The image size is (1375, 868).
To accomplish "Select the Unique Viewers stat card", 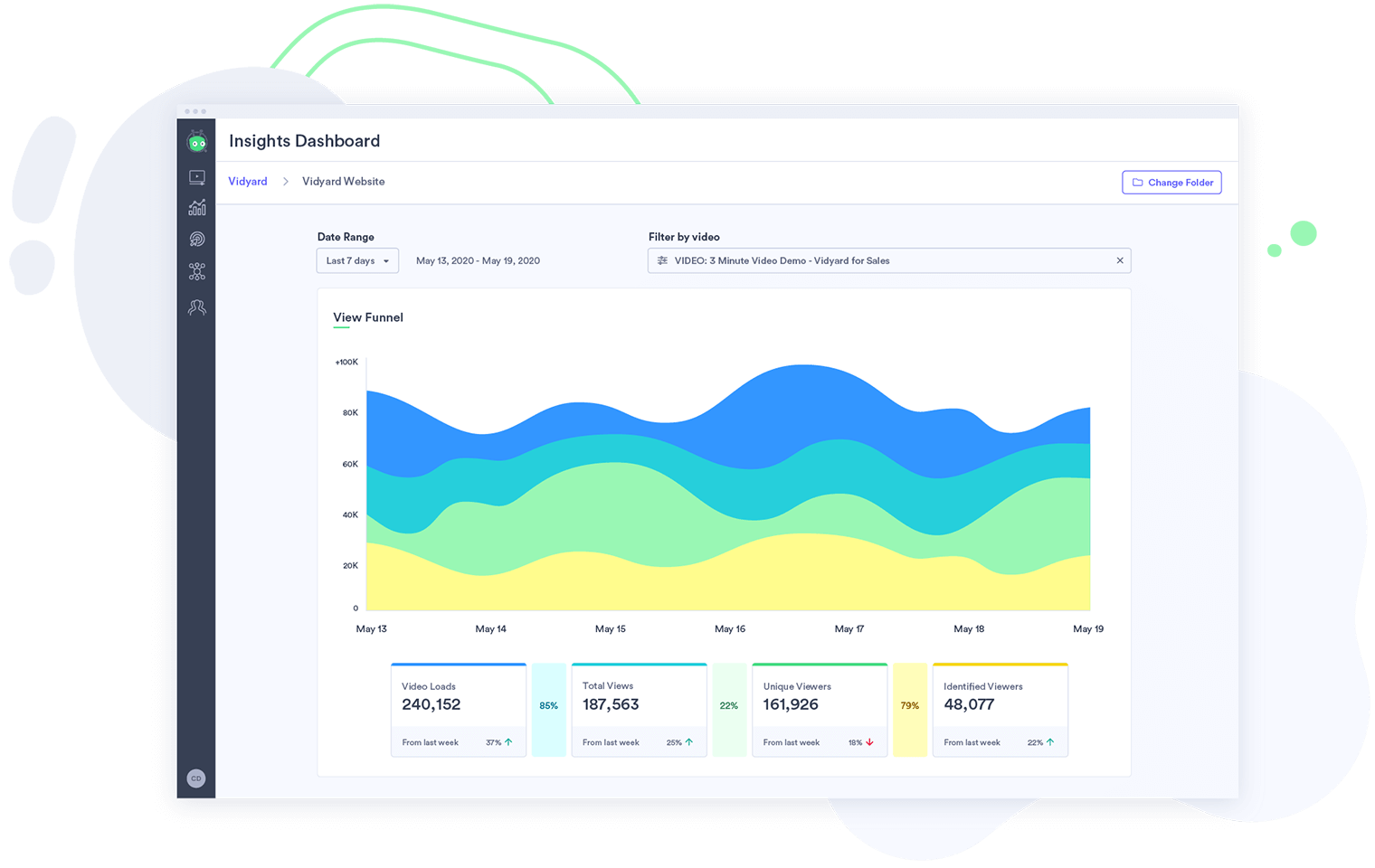I will (820, 710).
